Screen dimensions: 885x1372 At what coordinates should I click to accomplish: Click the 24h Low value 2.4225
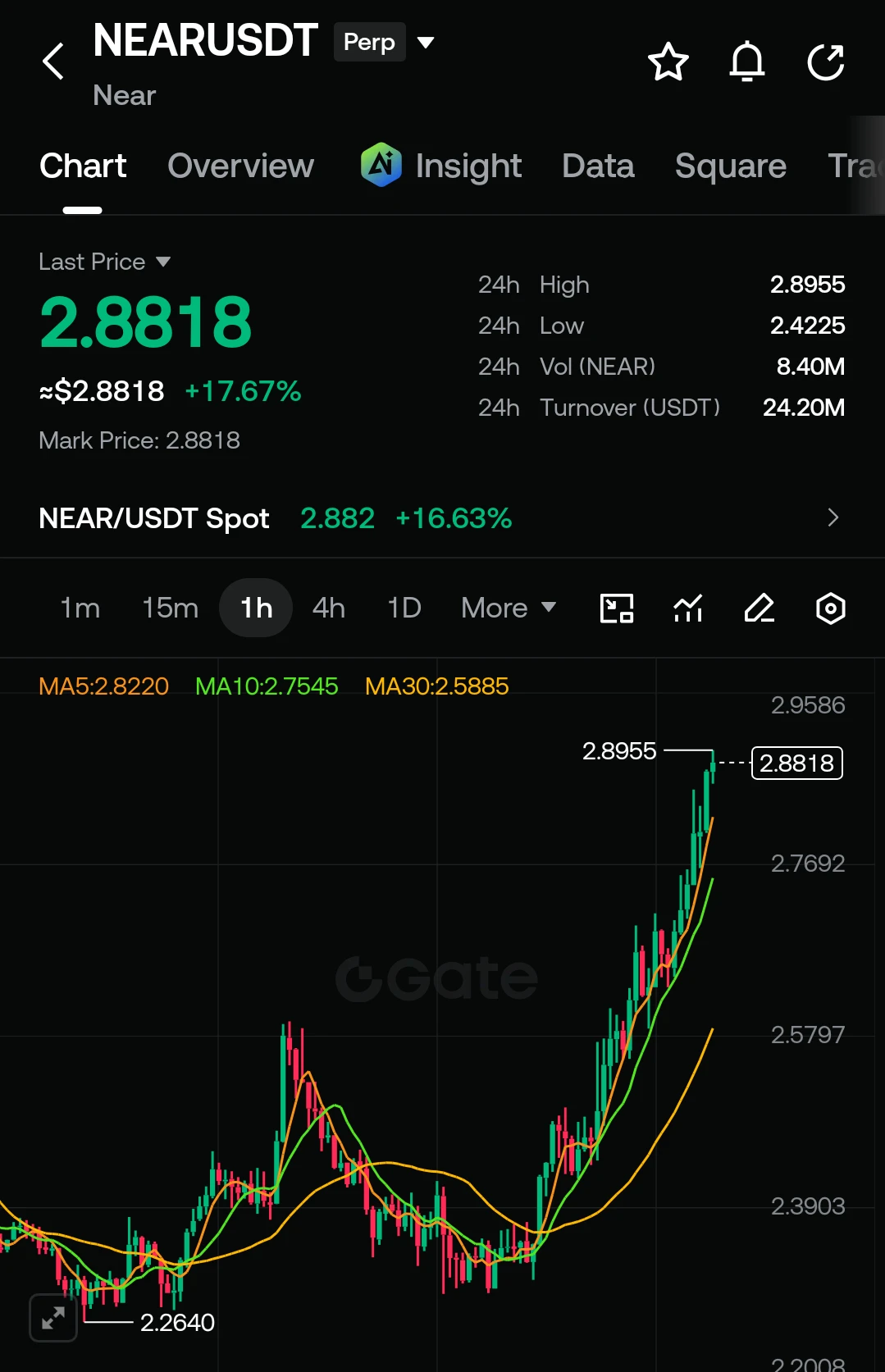(x=807, y=326)
